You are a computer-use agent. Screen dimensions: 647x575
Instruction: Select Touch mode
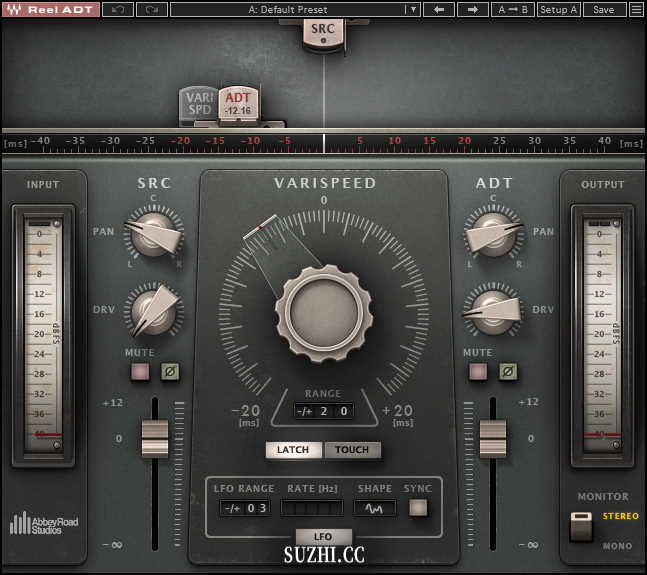(x=352, y=450)
